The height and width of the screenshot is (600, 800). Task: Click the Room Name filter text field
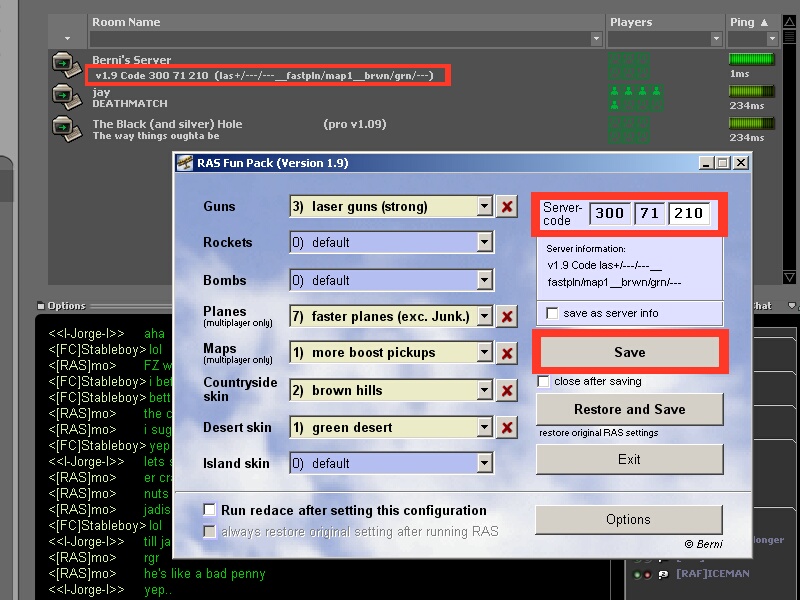click(x=340, y=39)
